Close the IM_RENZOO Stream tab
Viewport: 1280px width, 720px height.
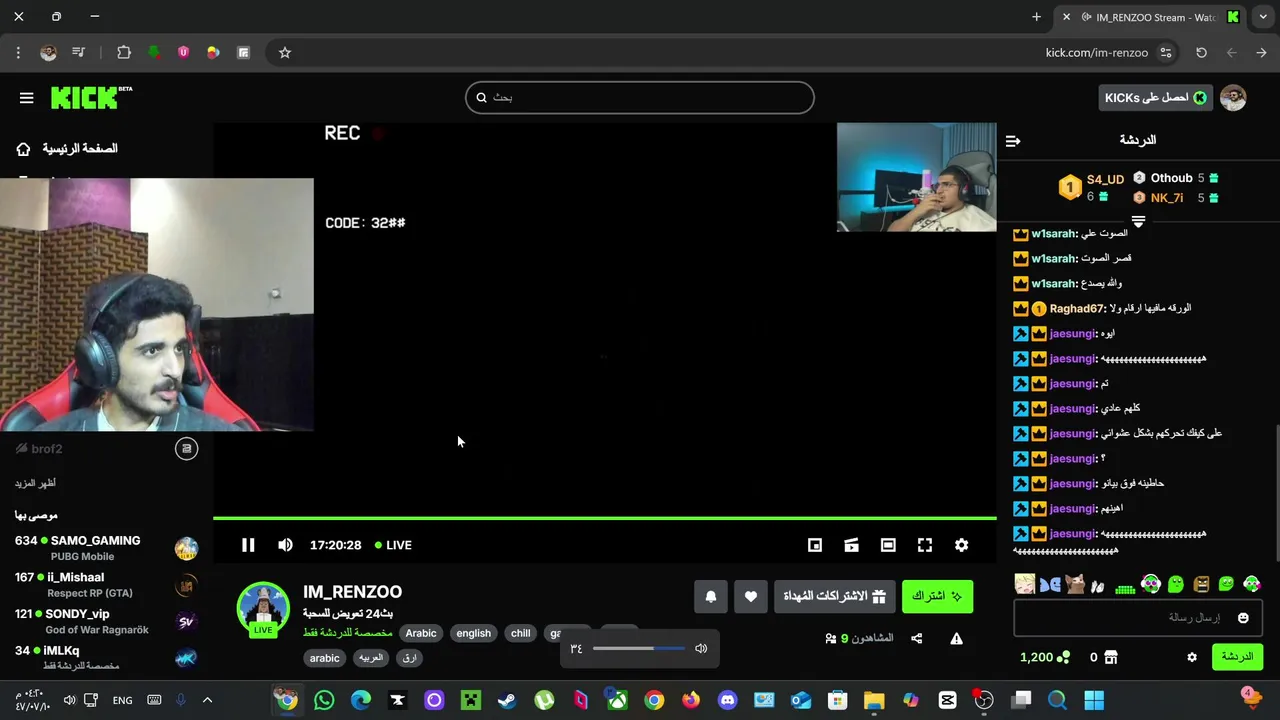click(x=1066, y=17)
